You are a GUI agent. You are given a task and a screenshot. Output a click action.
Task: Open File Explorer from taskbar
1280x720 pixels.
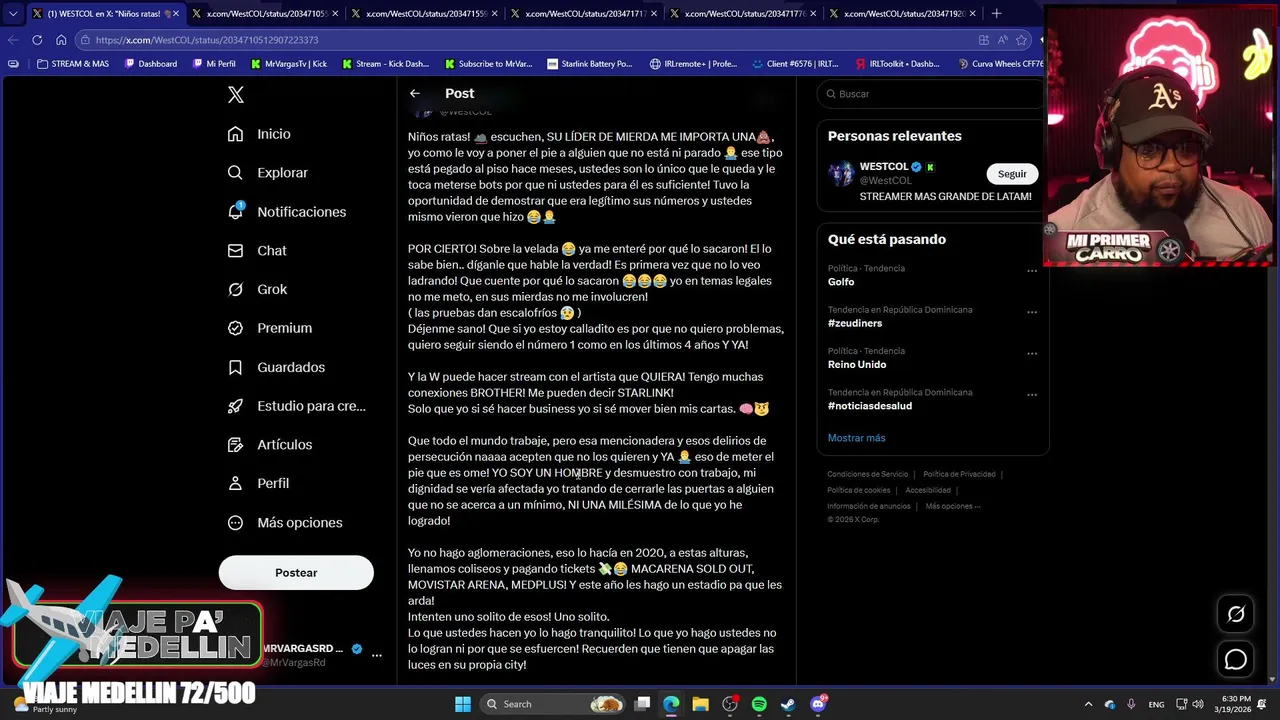[700, 704]
